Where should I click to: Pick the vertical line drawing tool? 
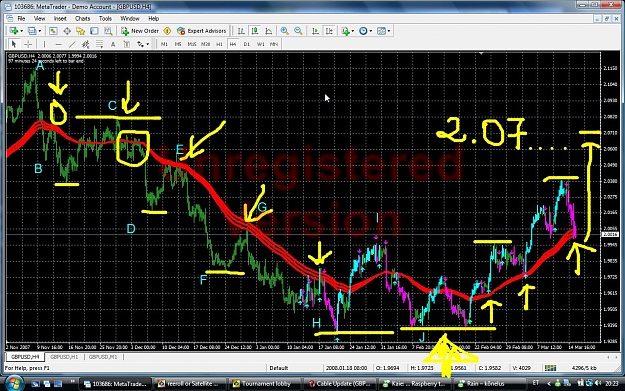(45, 44)
